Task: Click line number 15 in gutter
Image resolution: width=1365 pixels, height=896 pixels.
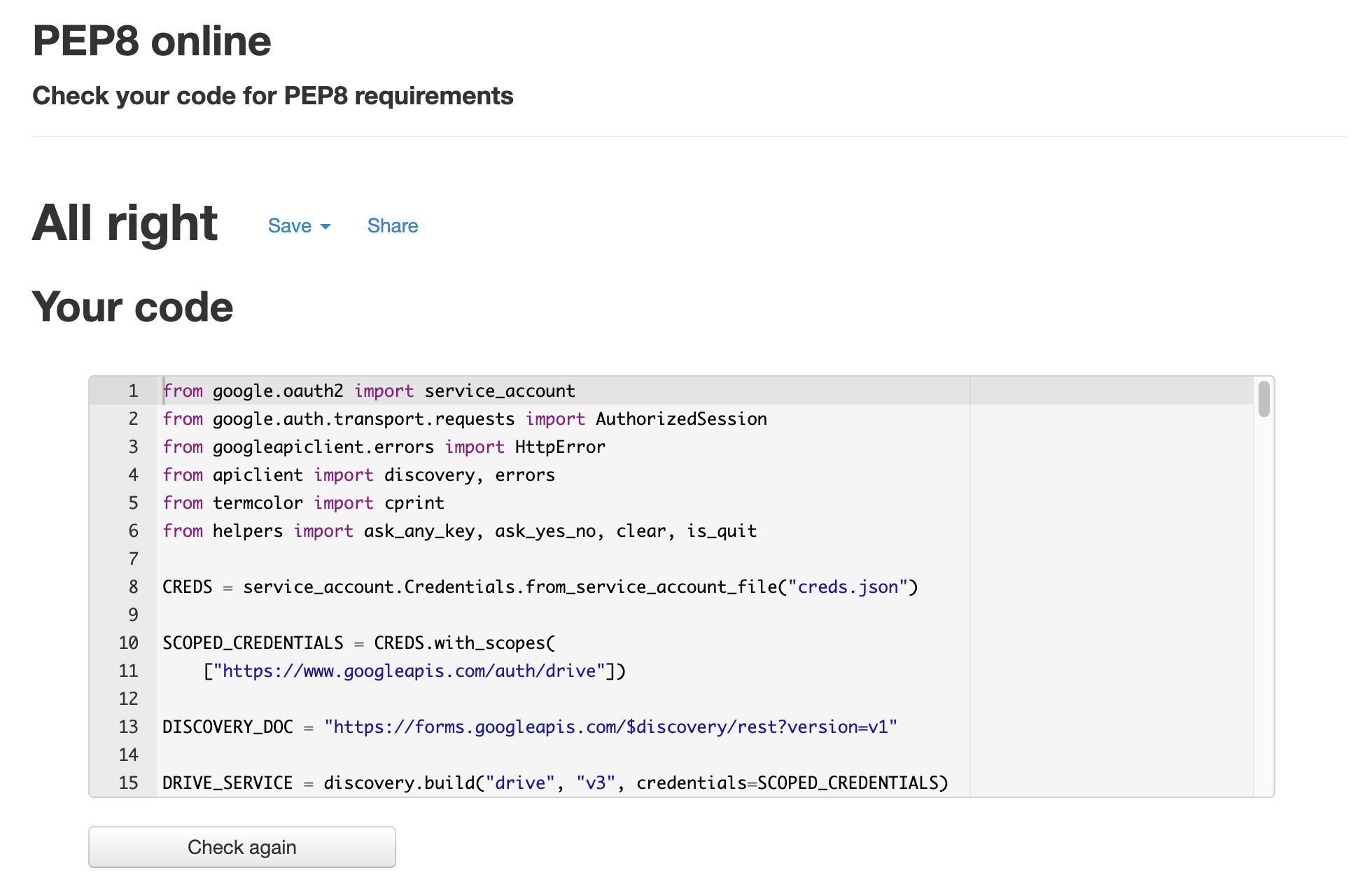Action: pyautogui.click(x=129, y=783)
